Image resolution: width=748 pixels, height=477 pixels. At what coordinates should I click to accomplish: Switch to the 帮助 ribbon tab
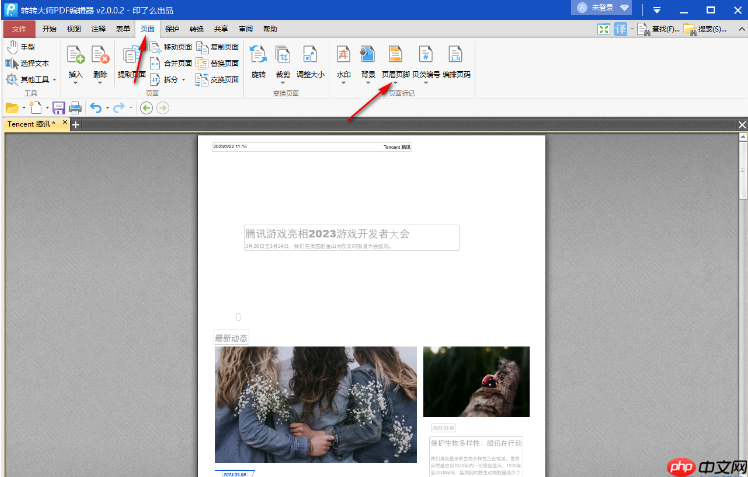coord(270,29)
